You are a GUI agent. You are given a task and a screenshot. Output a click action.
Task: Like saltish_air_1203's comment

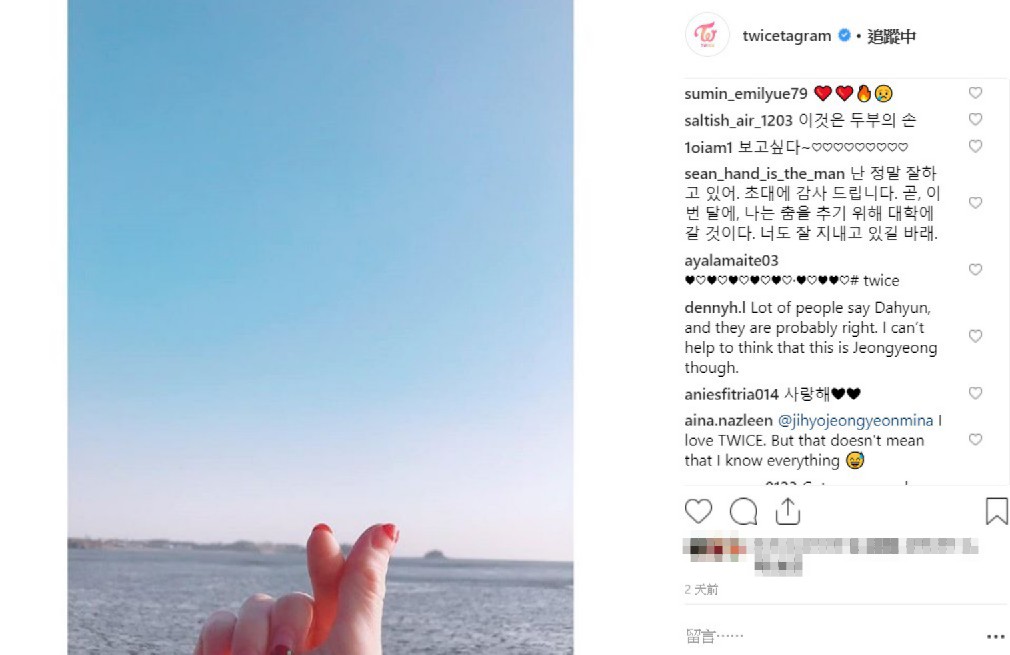975,119
